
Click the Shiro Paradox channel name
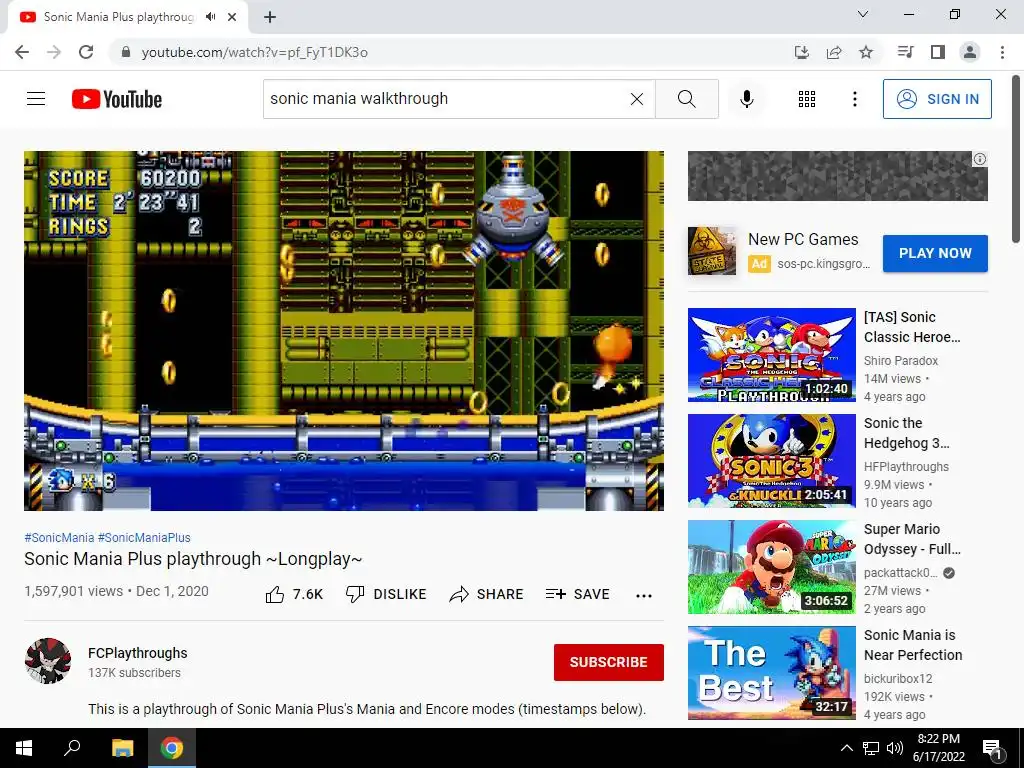(901, 360)
